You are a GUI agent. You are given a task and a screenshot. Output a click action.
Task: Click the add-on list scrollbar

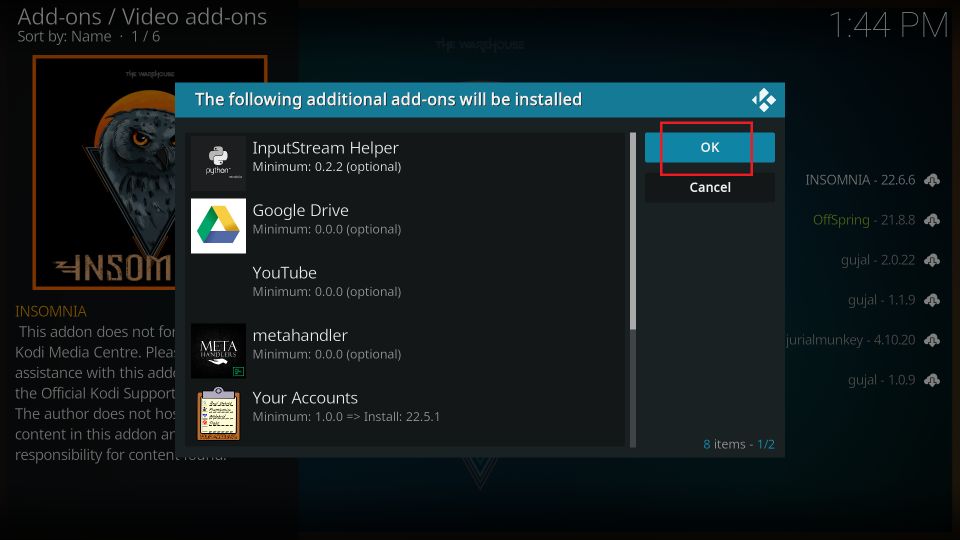coord(632,290)
